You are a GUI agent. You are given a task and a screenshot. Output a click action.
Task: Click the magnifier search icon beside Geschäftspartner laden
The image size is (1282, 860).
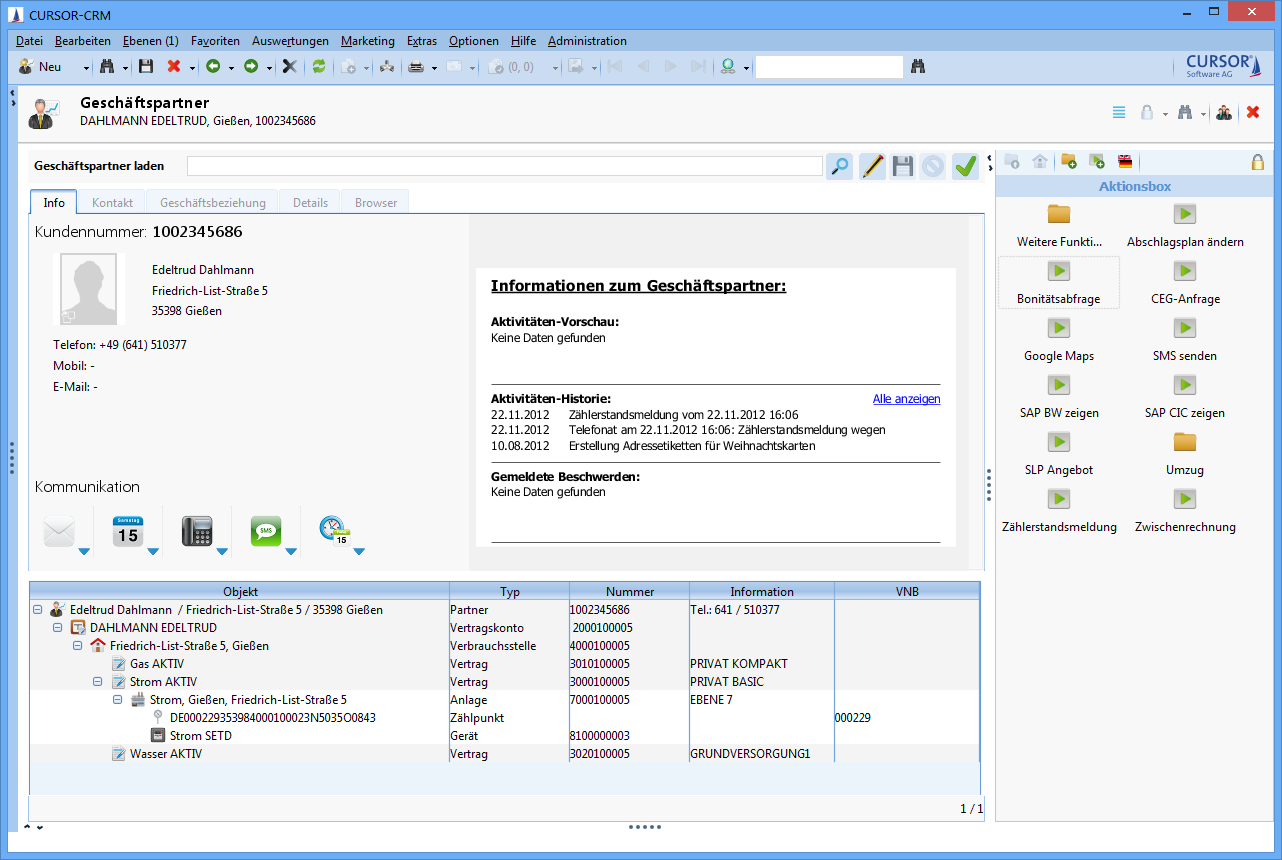click(x=839, y=166)
